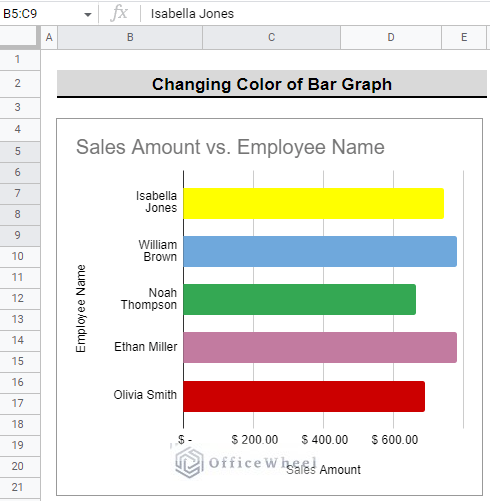
Task: Select column C header
Action: (271, 37)
